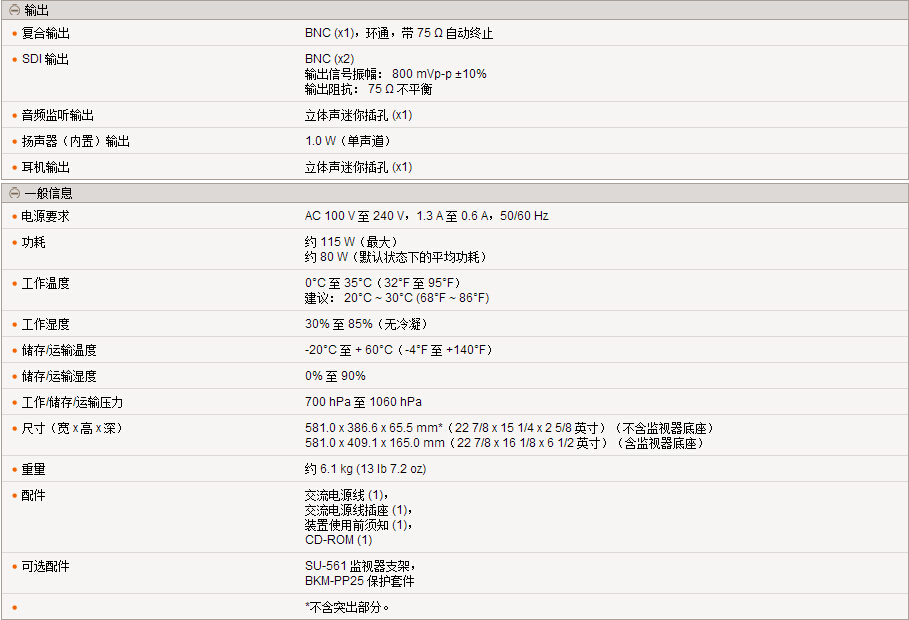Click the 尺寸（宽 x 高 x 深）label
909x620 pixels.
(72, 428)
